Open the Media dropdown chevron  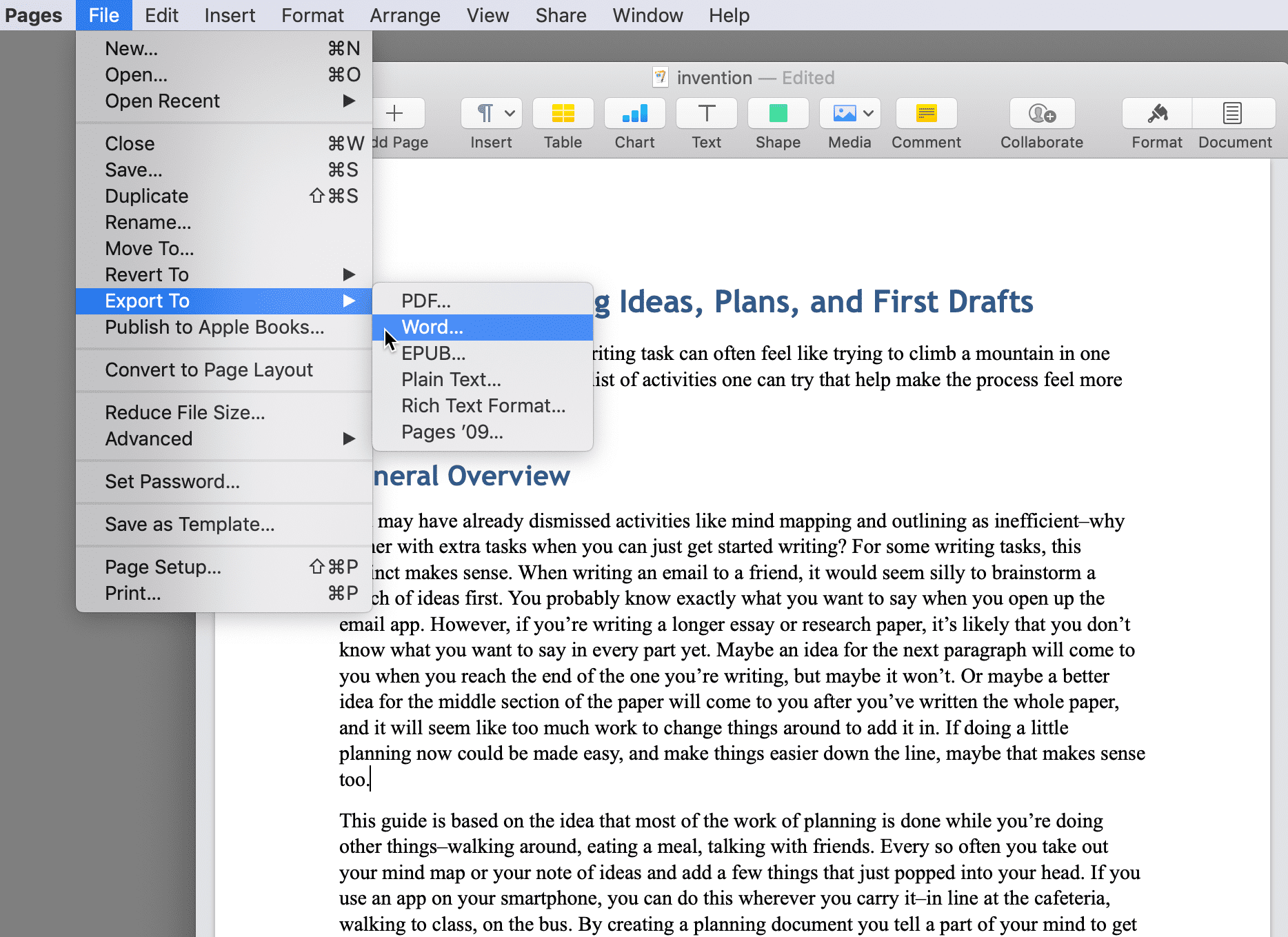click(x=868, y=113)
